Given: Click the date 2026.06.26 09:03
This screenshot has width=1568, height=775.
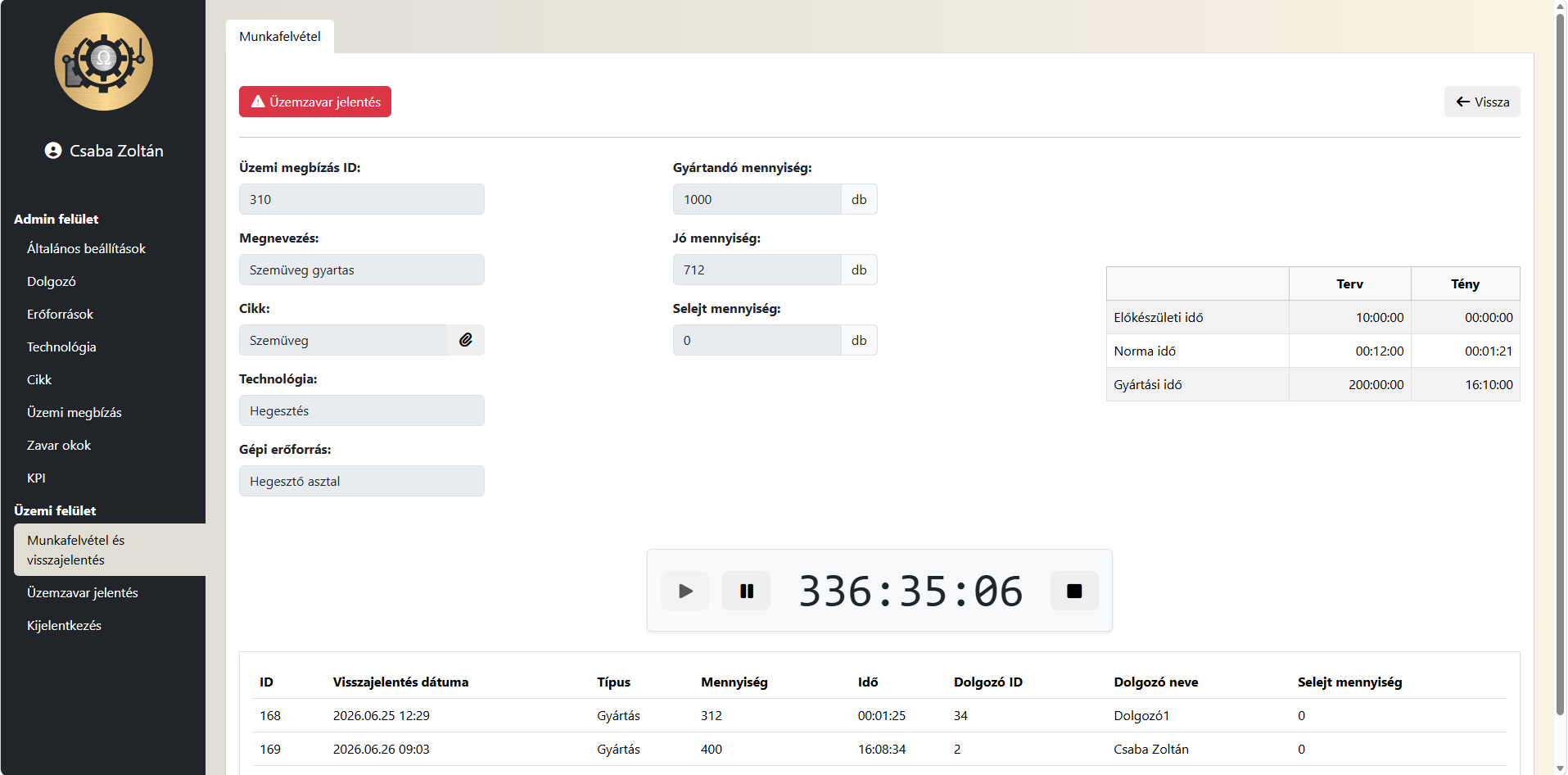Looking at the screenshot, I should click(x=382, y=749).
